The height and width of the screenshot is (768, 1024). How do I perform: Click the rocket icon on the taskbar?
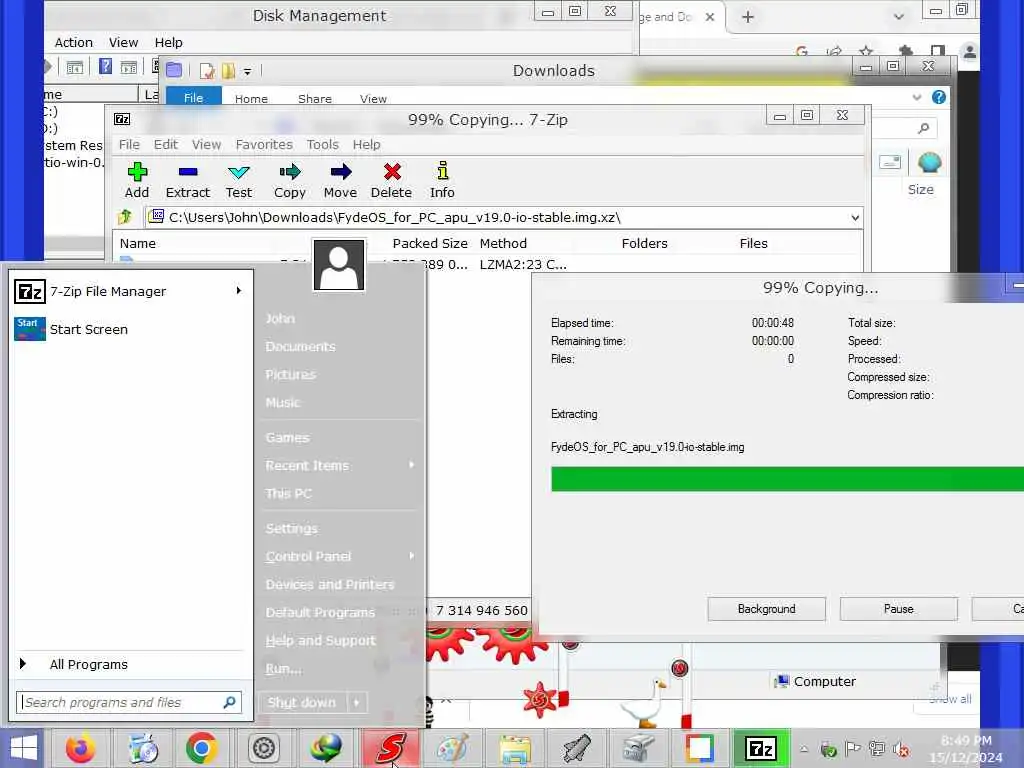click(x=576, y=748)
